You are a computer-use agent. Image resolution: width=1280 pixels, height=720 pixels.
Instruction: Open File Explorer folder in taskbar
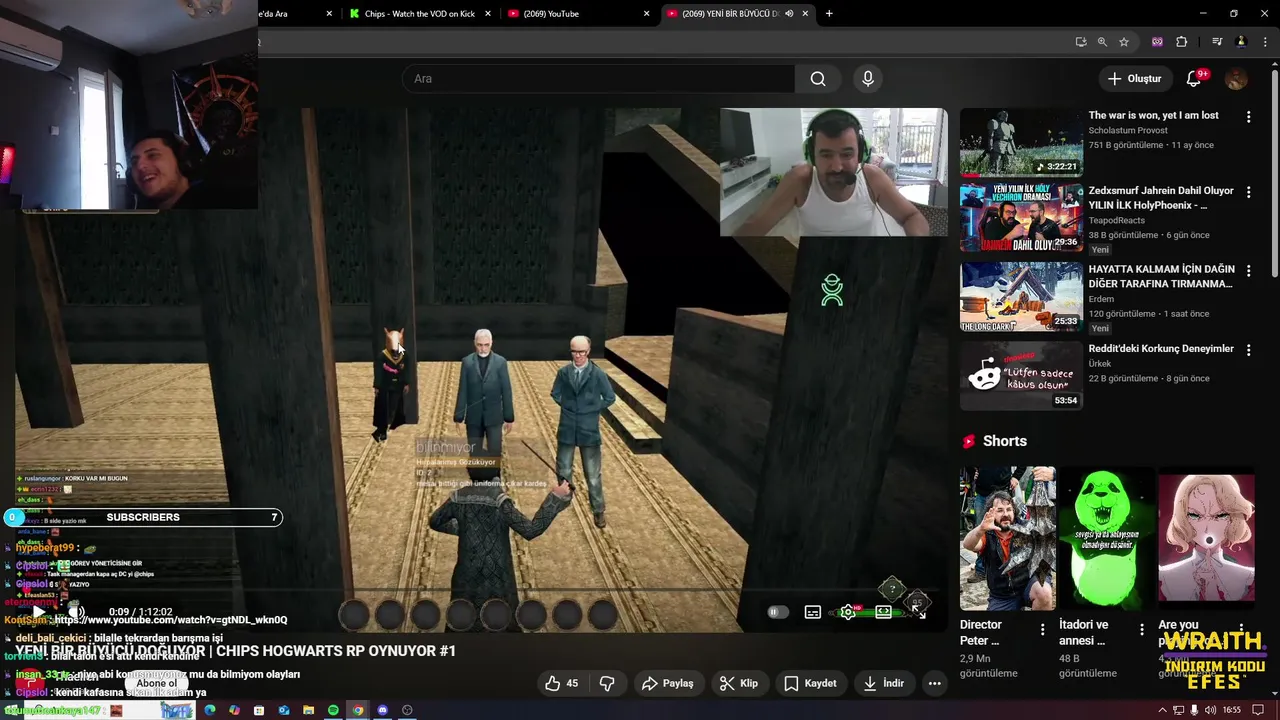tap(308, 710)
